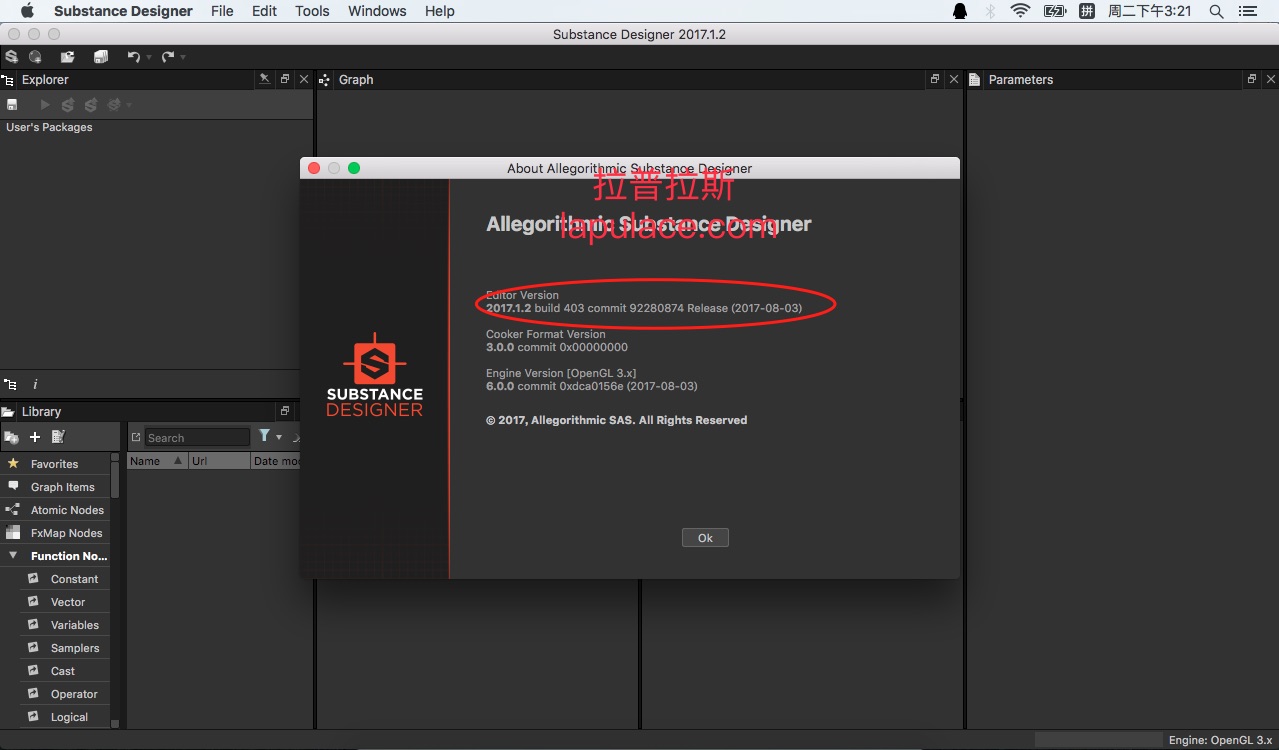Click the battery status icon
This screenshot has height=750, width=1279.
[x=1054, y=11]
